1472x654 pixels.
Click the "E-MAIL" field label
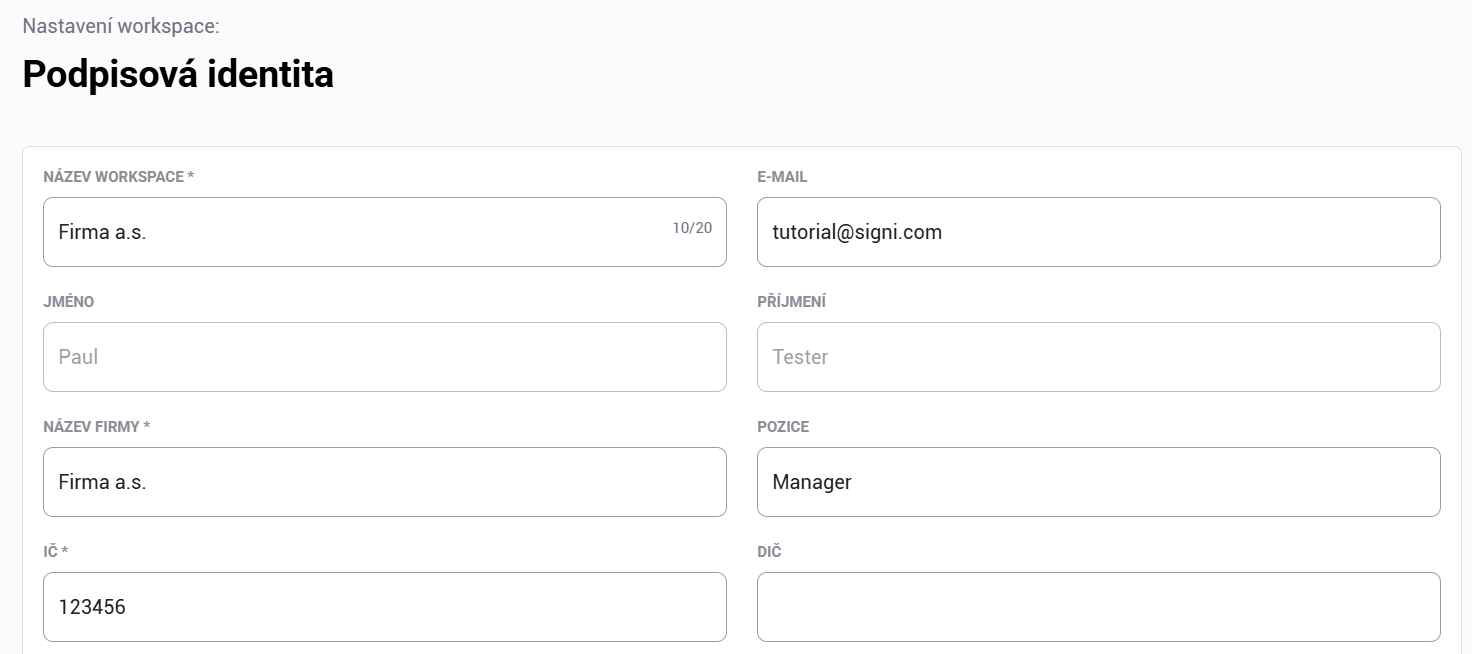point(782,177)
